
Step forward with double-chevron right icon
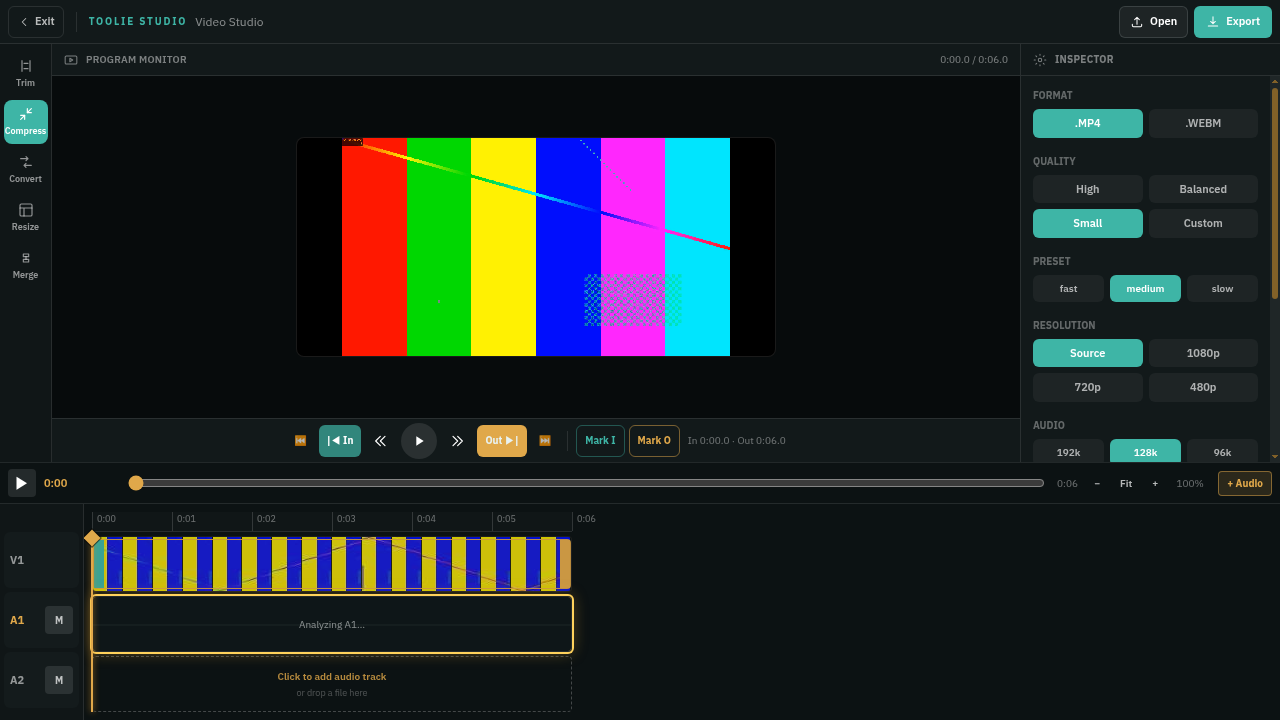click(457, 441)
